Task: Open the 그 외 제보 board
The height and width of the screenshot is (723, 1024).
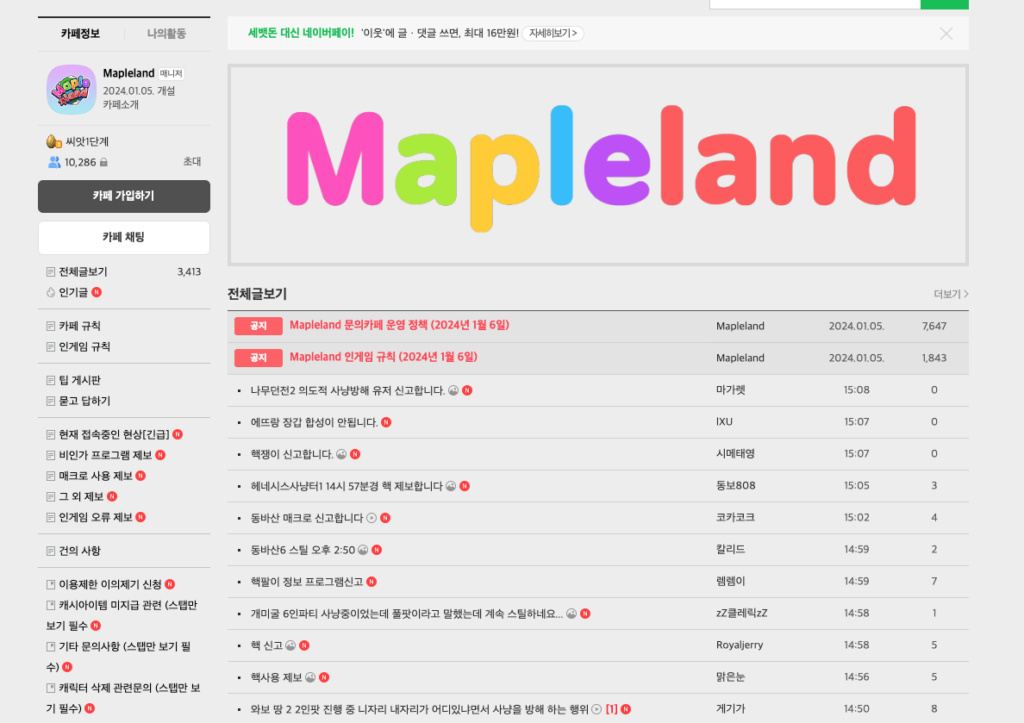Action: (x=81, y=497)
